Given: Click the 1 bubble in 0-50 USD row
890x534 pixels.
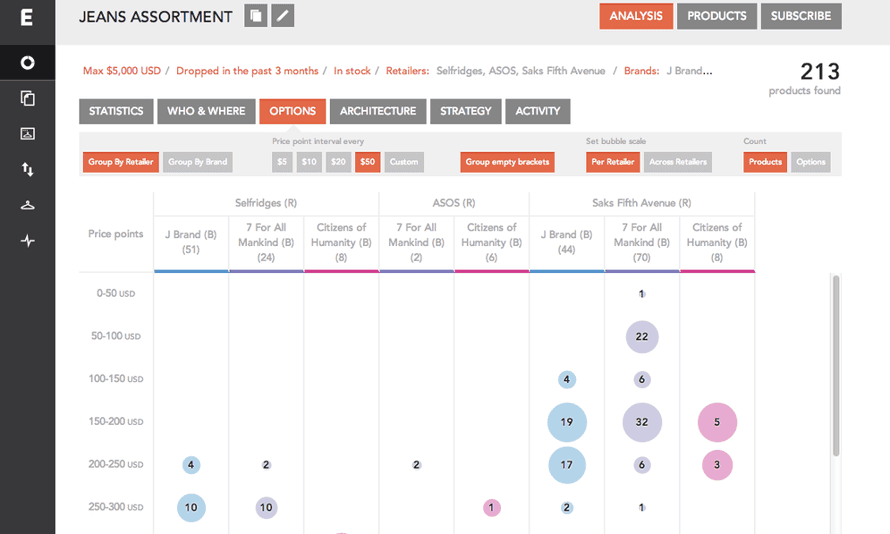Looking at the screenshot, I should click(641, 294).
